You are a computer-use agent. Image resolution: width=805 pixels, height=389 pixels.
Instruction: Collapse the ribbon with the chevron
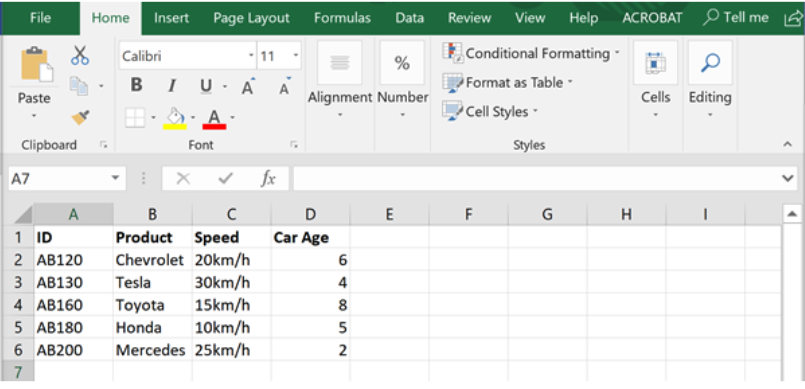[x=788, y=145]
